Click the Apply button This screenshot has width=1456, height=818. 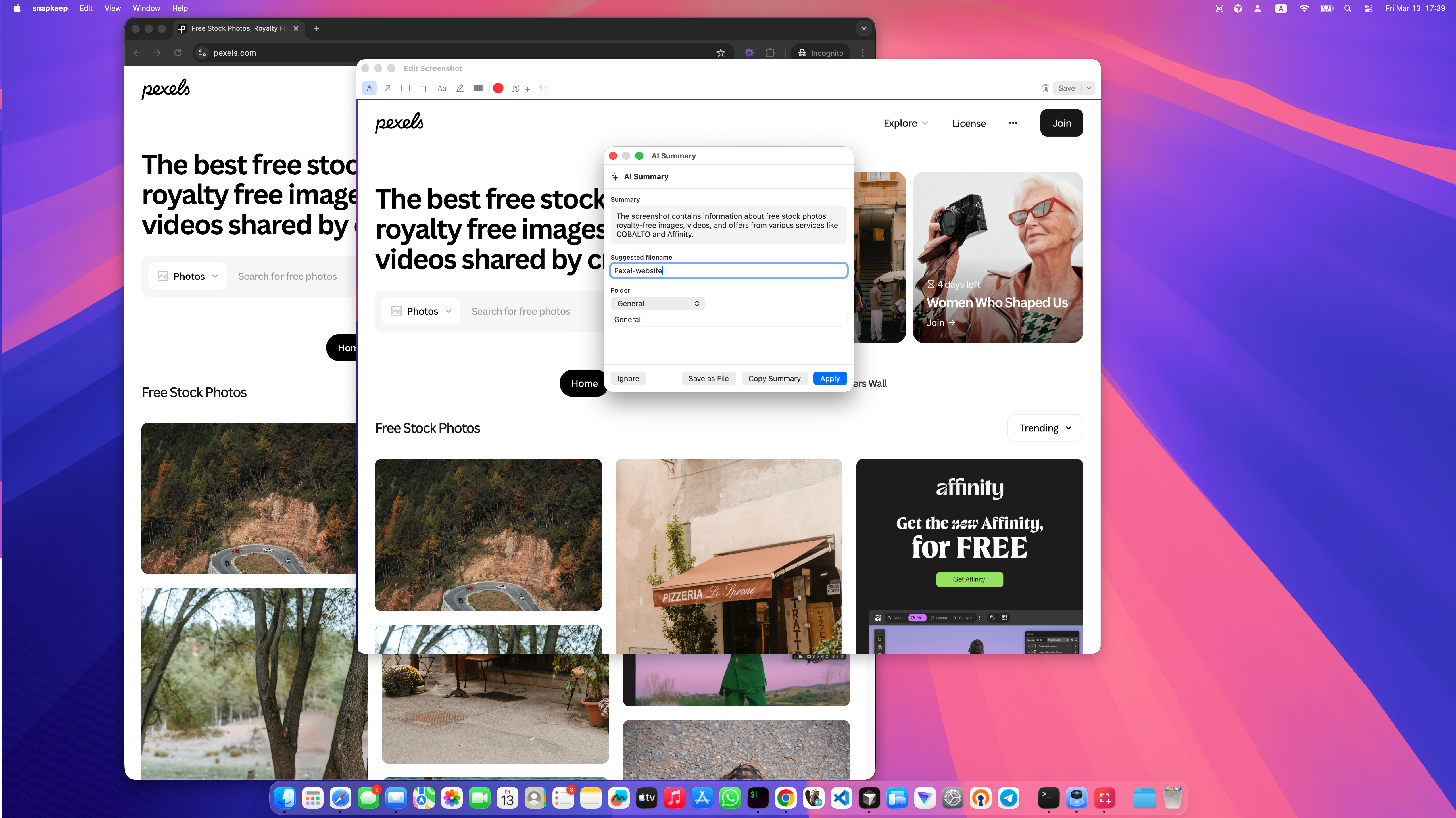coord(830,378)
